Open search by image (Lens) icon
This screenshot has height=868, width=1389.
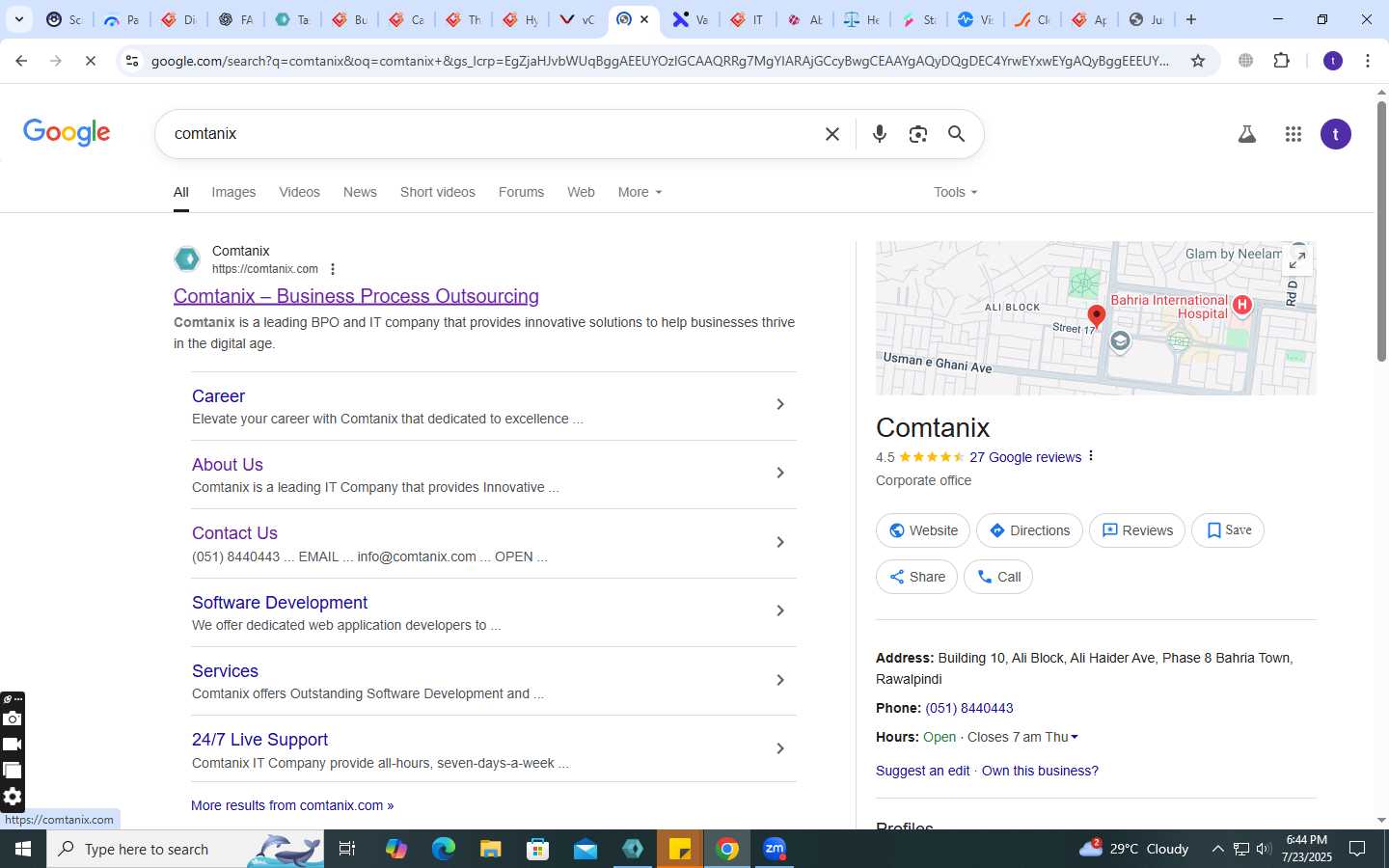point(917,134)
